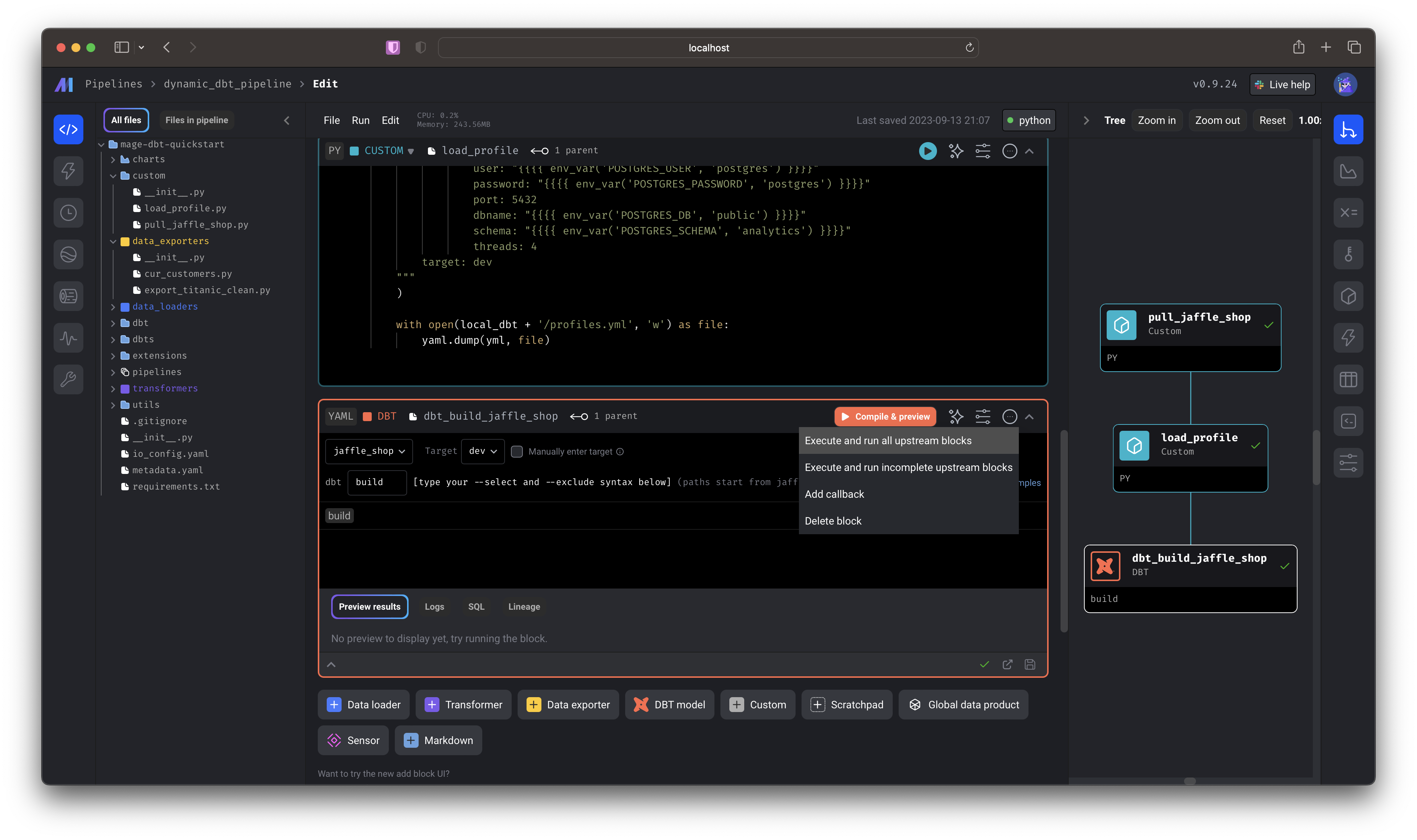Image resolution: width=1417 pixels, height=840 pixels.
Task: Open load_profile.py in file tree
Action: coord(185,208)
